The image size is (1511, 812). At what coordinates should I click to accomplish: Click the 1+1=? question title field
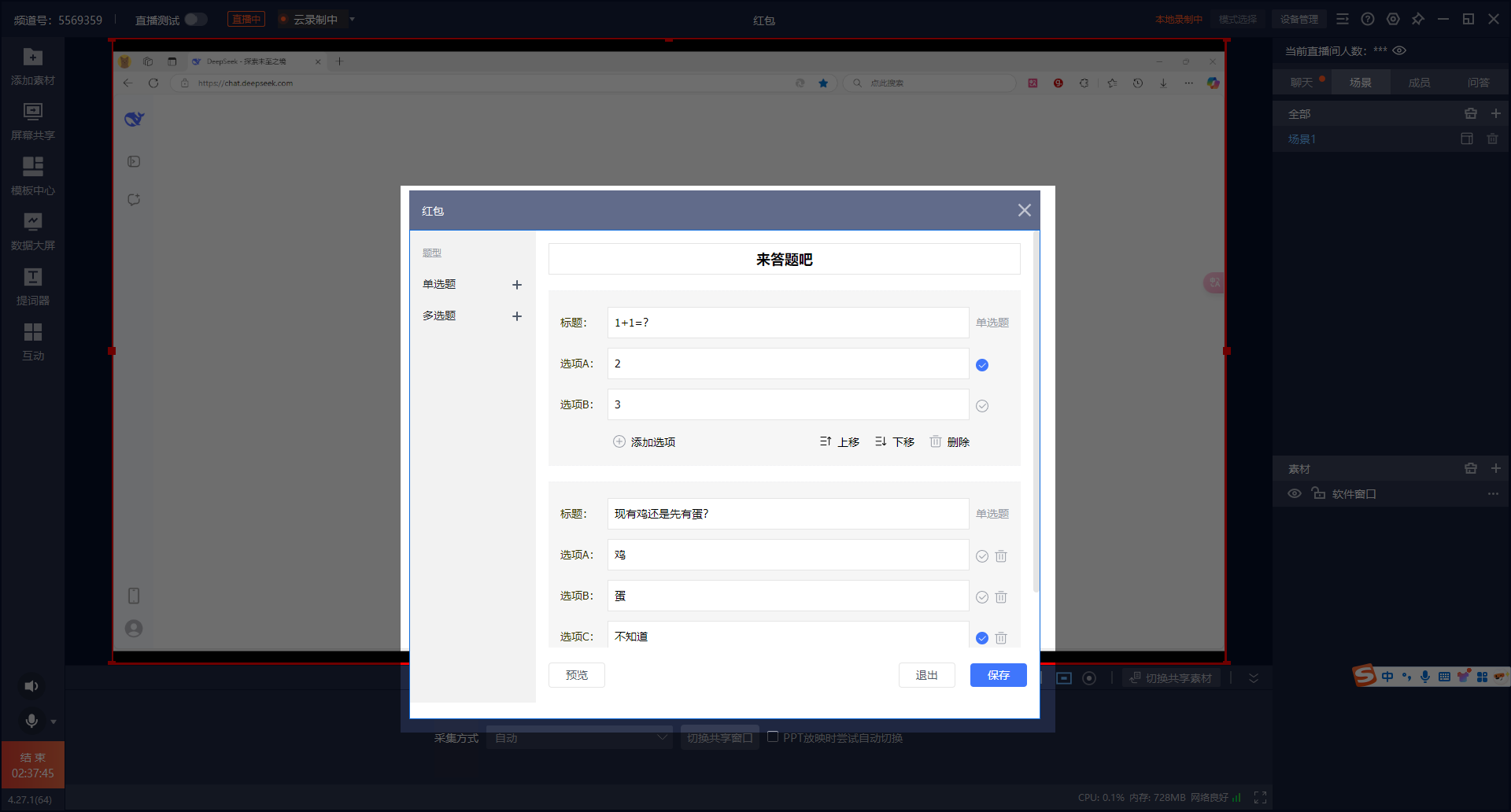pyautogui.click(x=788, y=323)
